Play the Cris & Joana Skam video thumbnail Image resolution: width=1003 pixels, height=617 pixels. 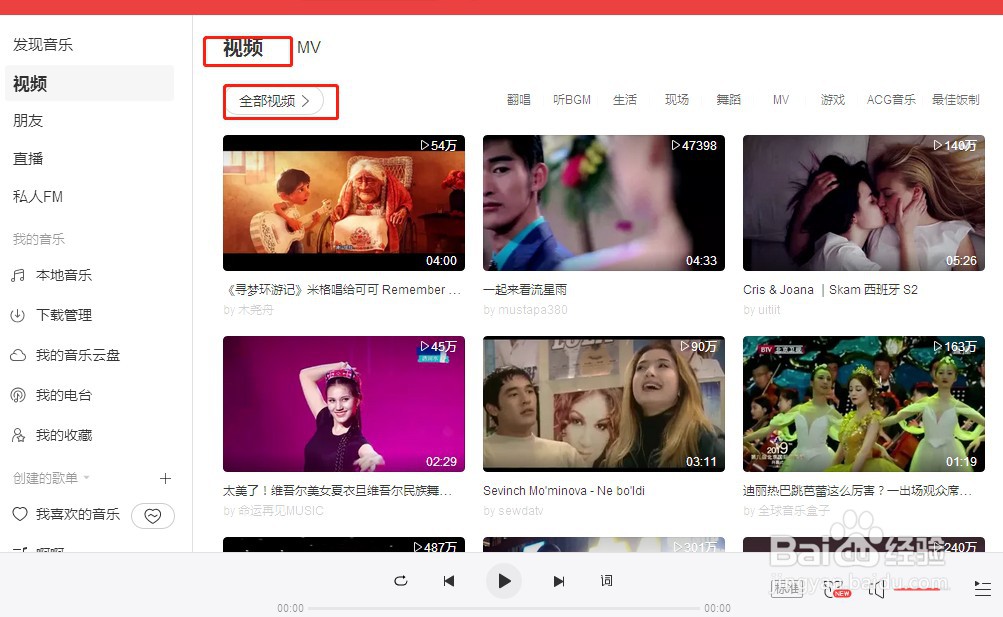864,203
